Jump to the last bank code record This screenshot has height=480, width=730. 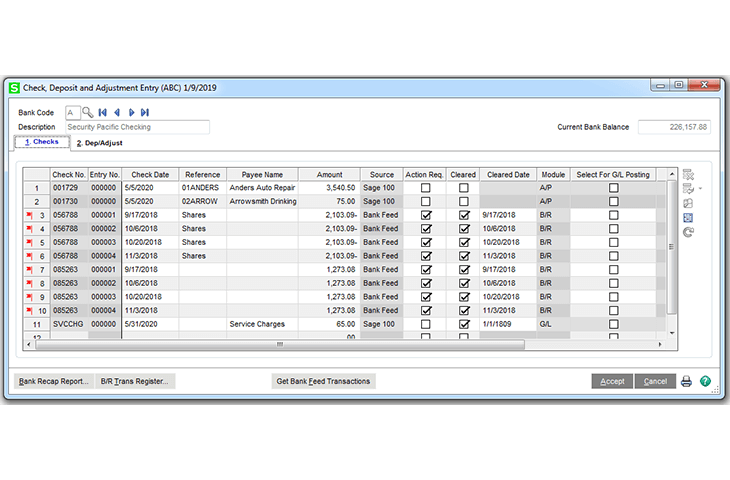pyautogui.click(x=145, y=112)
